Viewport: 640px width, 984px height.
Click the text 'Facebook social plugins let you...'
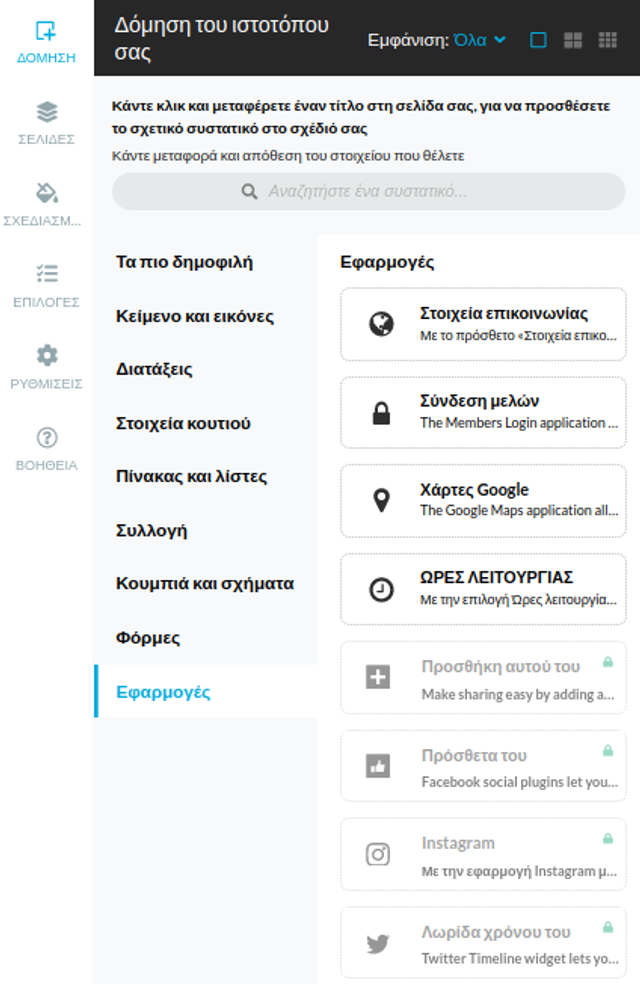click(x=520, y=782)
